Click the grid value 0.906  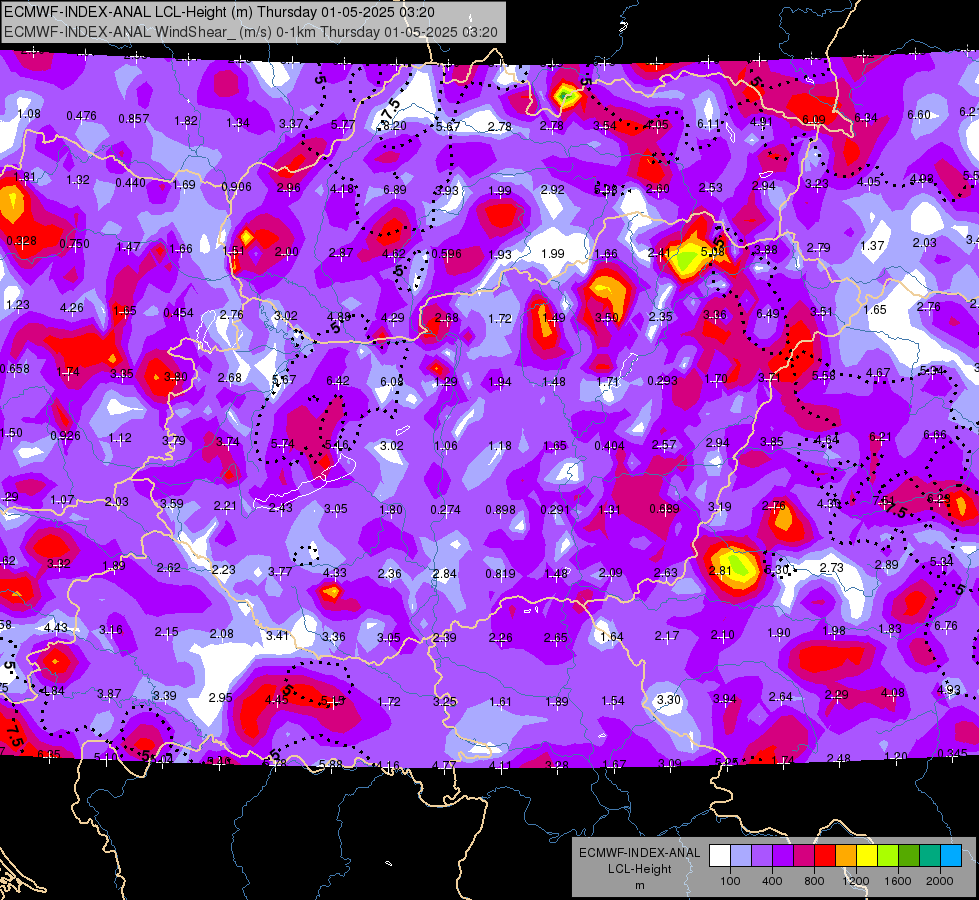click(x=237, y=187)
